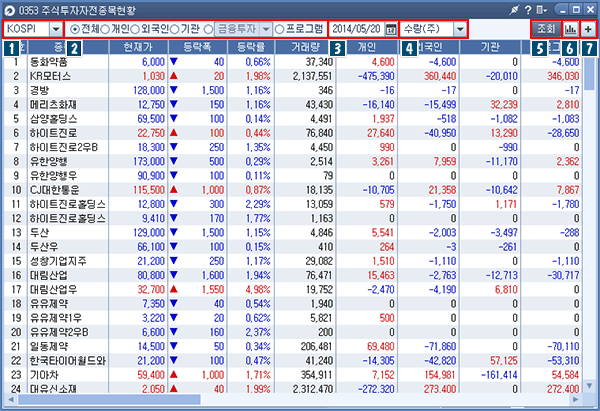Click the plus expand icon
This screenshot has width=600, height=411.
(x=589, y=29)
